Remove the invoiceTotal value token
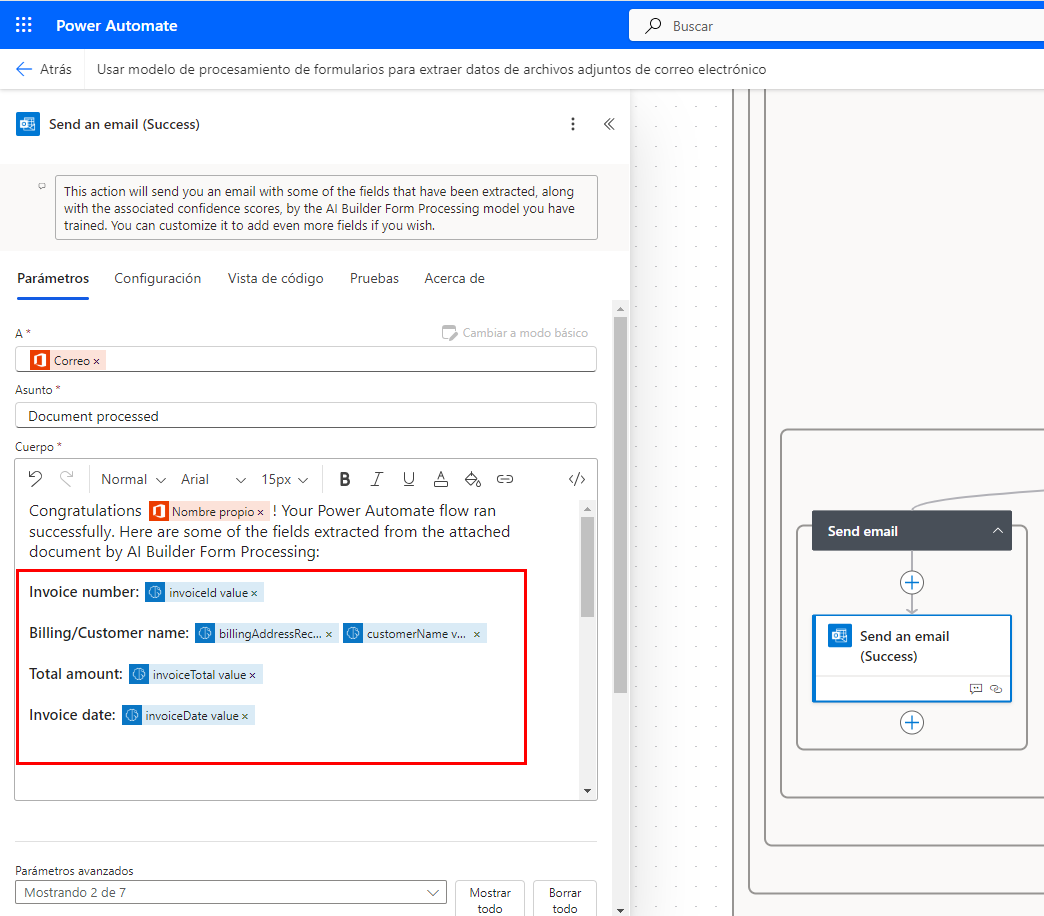Viewport: 1044px width, 916px height. tap(252, 676)
